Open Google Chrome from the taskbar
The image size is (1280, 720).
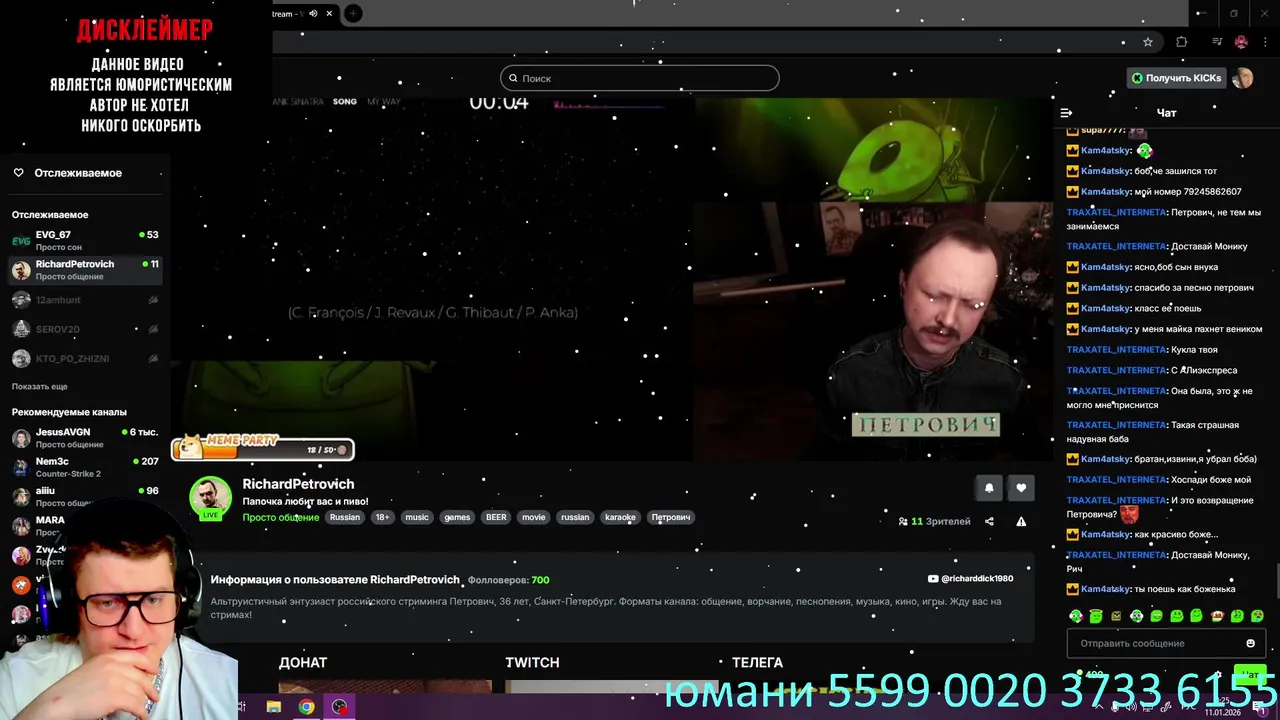(x=306, y=707)
